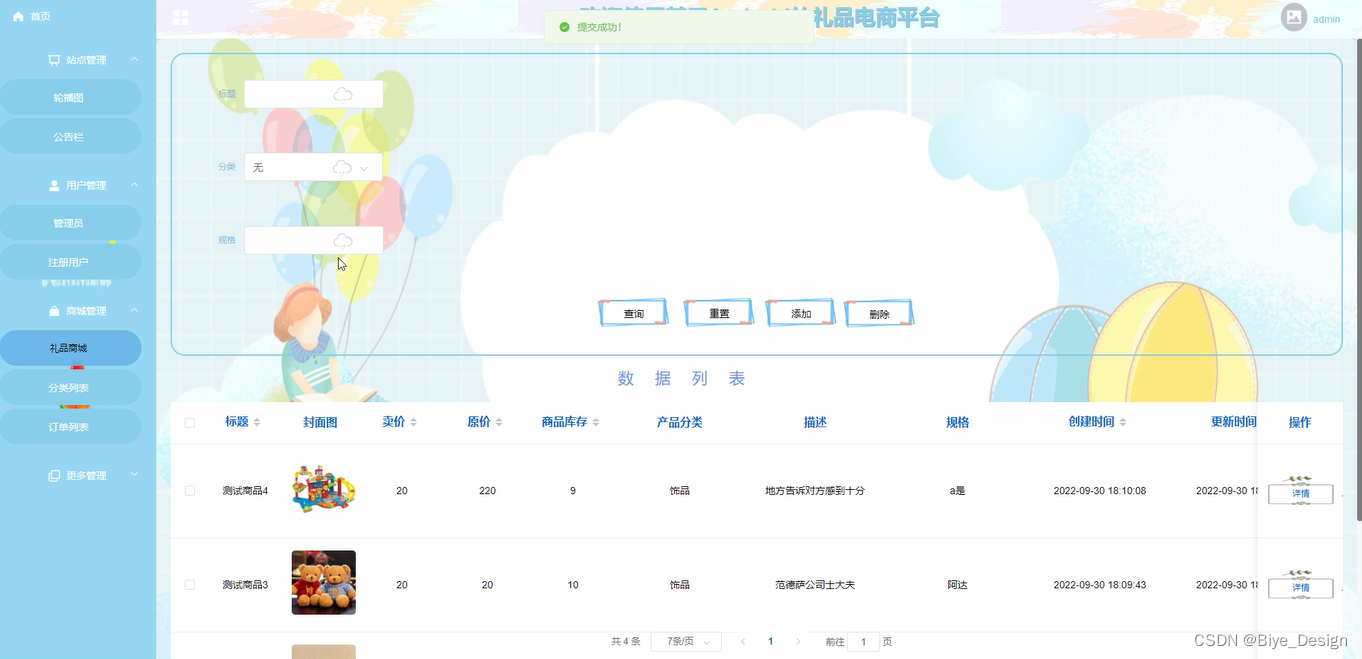The image size is (1362, 659).
Task: Click cloud icon in 规格 field
Action: pos(342,241)
